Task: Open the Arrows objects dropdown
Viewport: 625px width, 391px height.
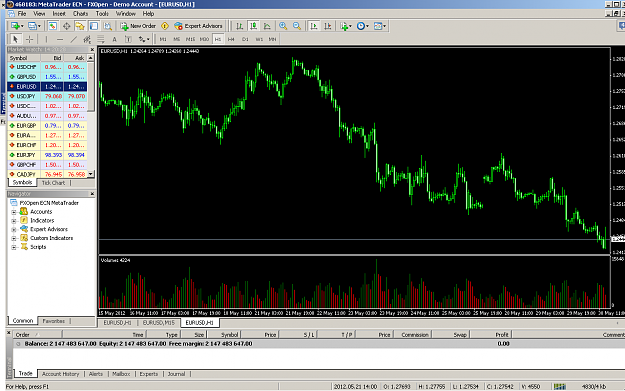Action: (x=144, y=39)
